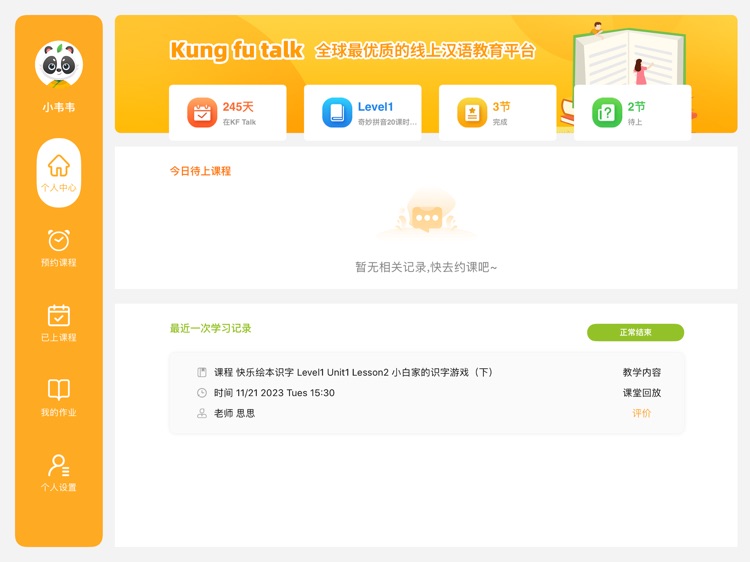Open 个人中心 home icon in sidebar
This screenshot has width=750, height=562.
coord(59,165)
